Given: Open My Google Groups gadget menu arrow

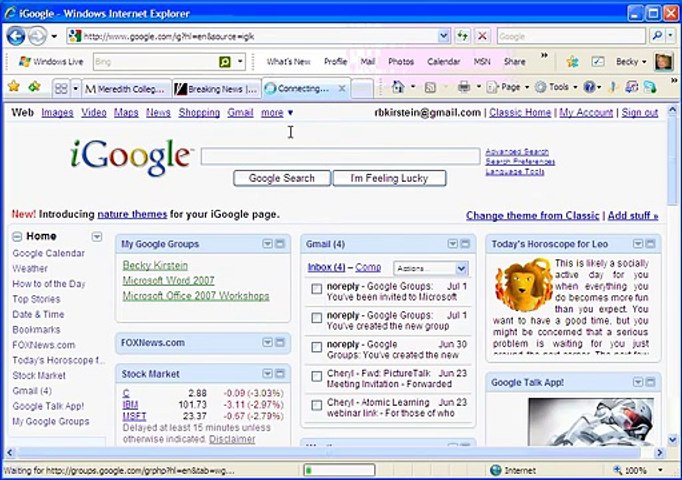Looking at the screenshot, I should pos(267,243).
